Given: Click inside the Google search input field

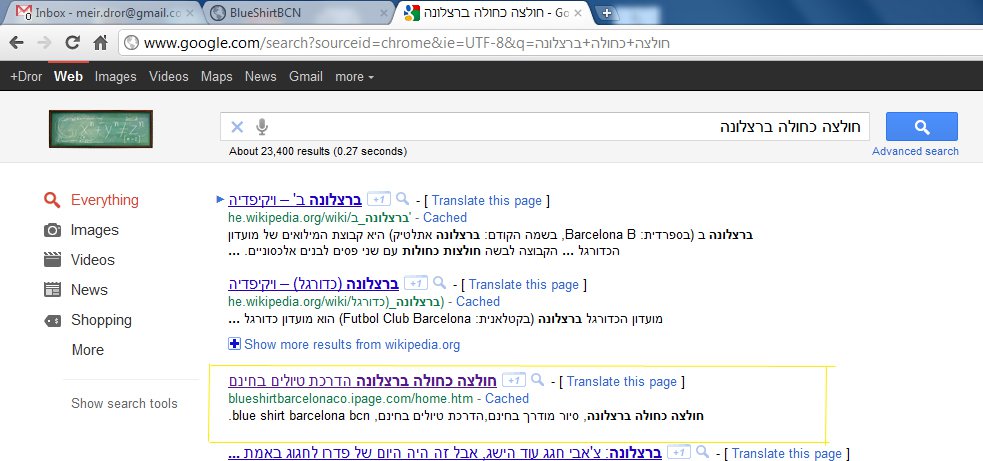Looking at the screenshot, I should click(x=544, y=127).
